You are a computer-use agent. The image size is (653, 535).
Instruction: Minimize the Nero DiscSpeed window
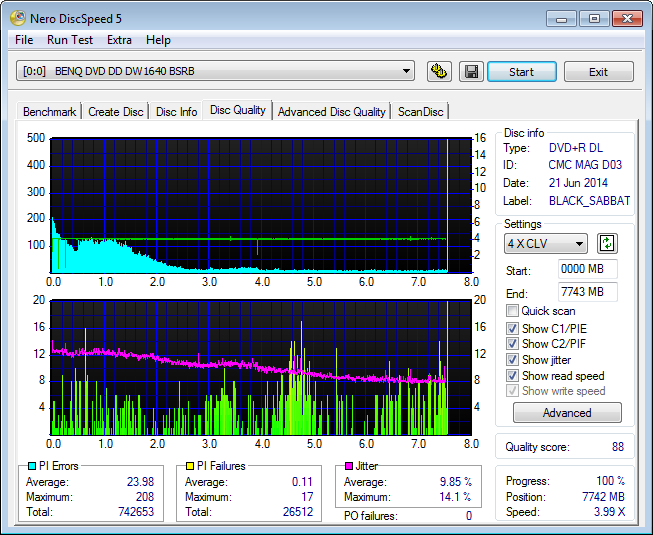pos(561,19)
